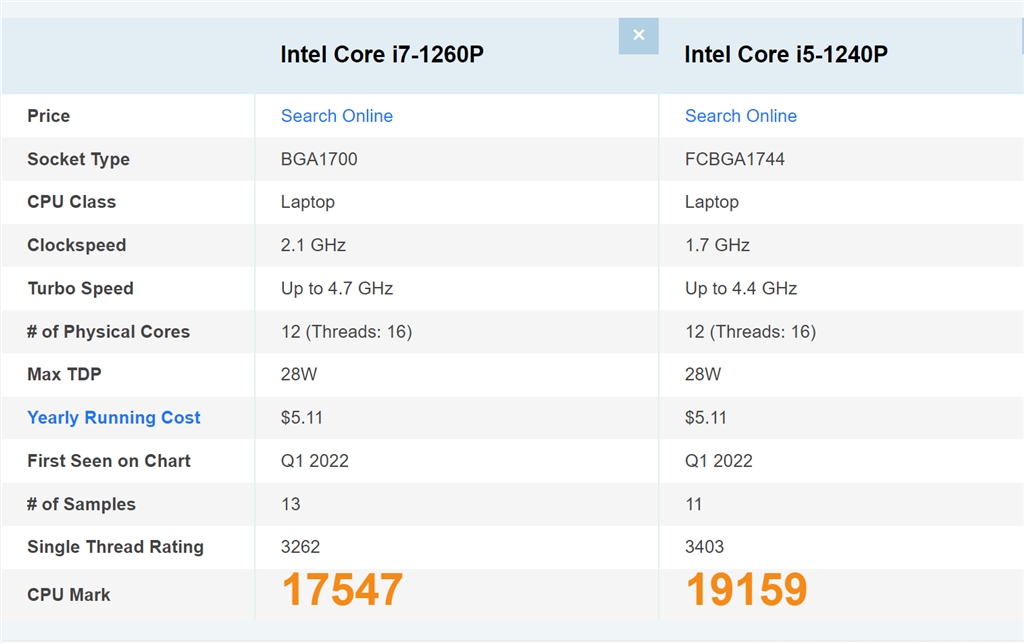Open Search Online link for the i5-1240P
The height and width of the screenshot is (644, 1024).
click(740, 116)
